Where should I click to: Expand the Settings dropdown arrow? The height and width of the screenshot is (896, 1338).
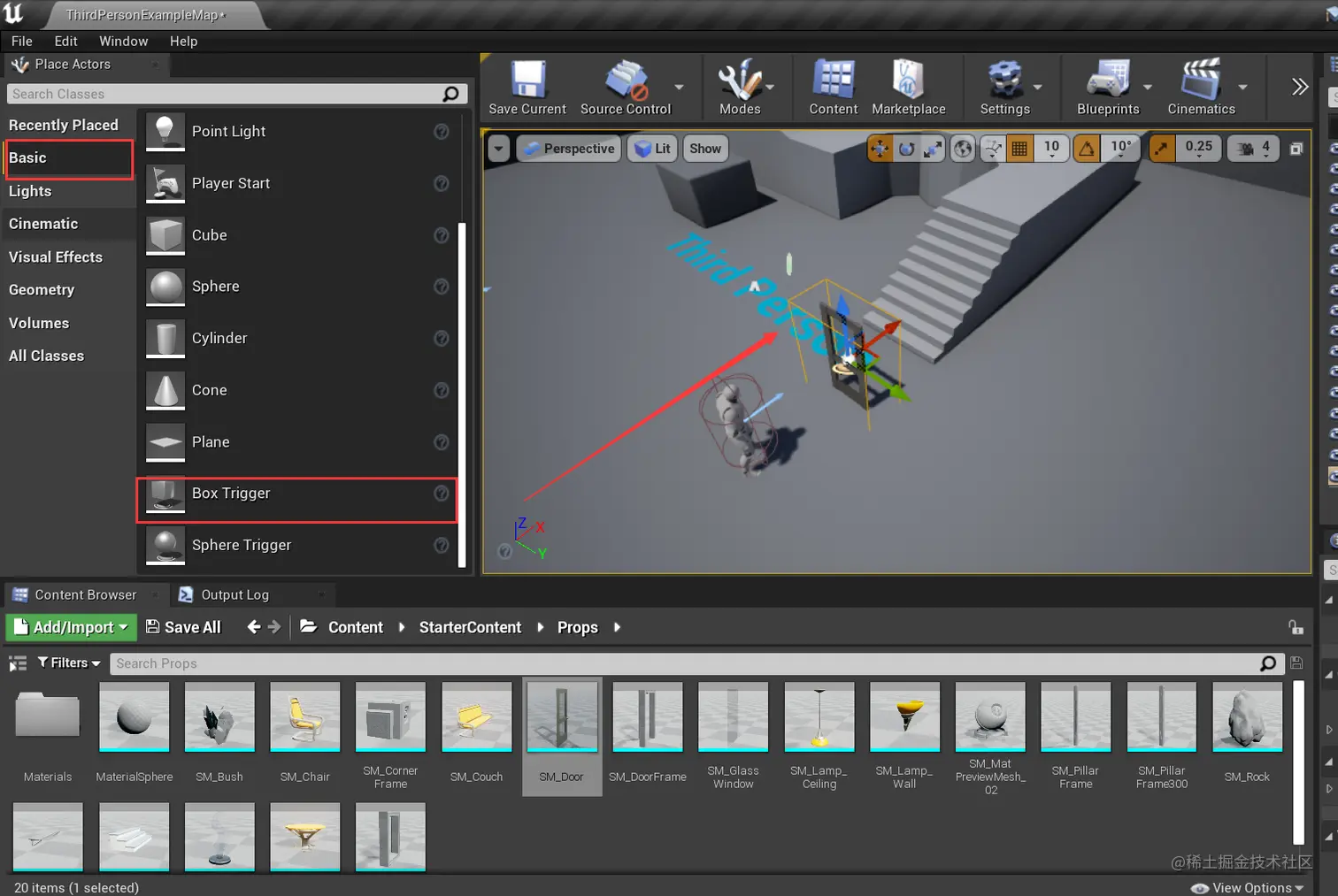tap(1037, 87)
